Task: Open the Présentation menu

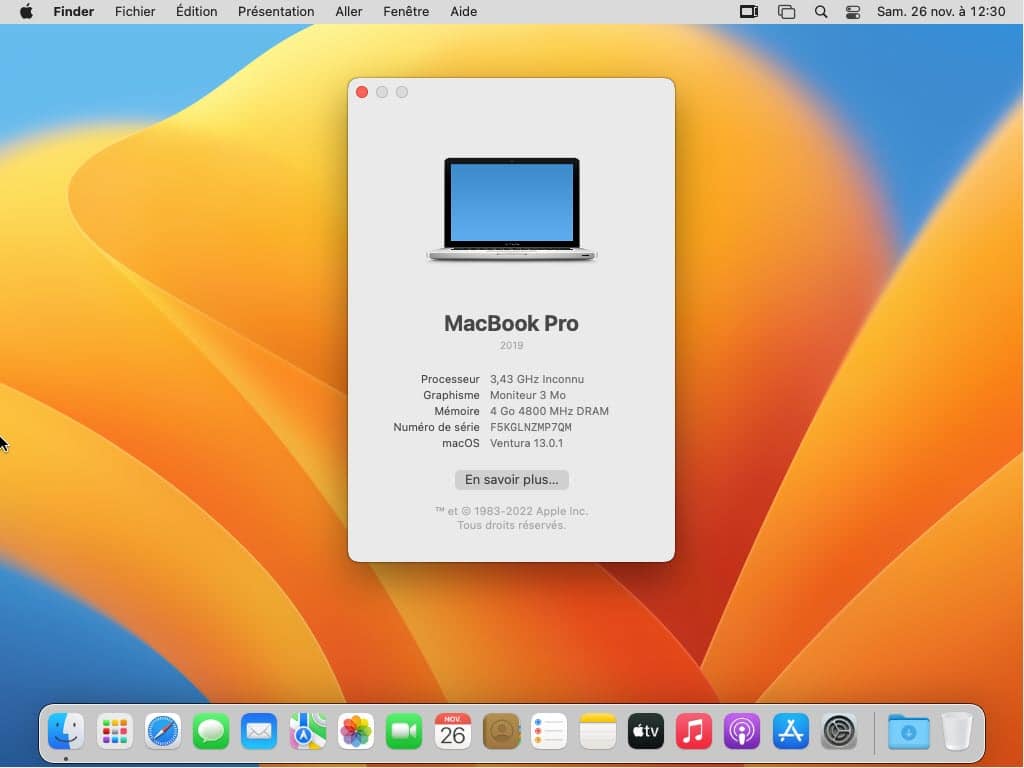Action: 276,12
